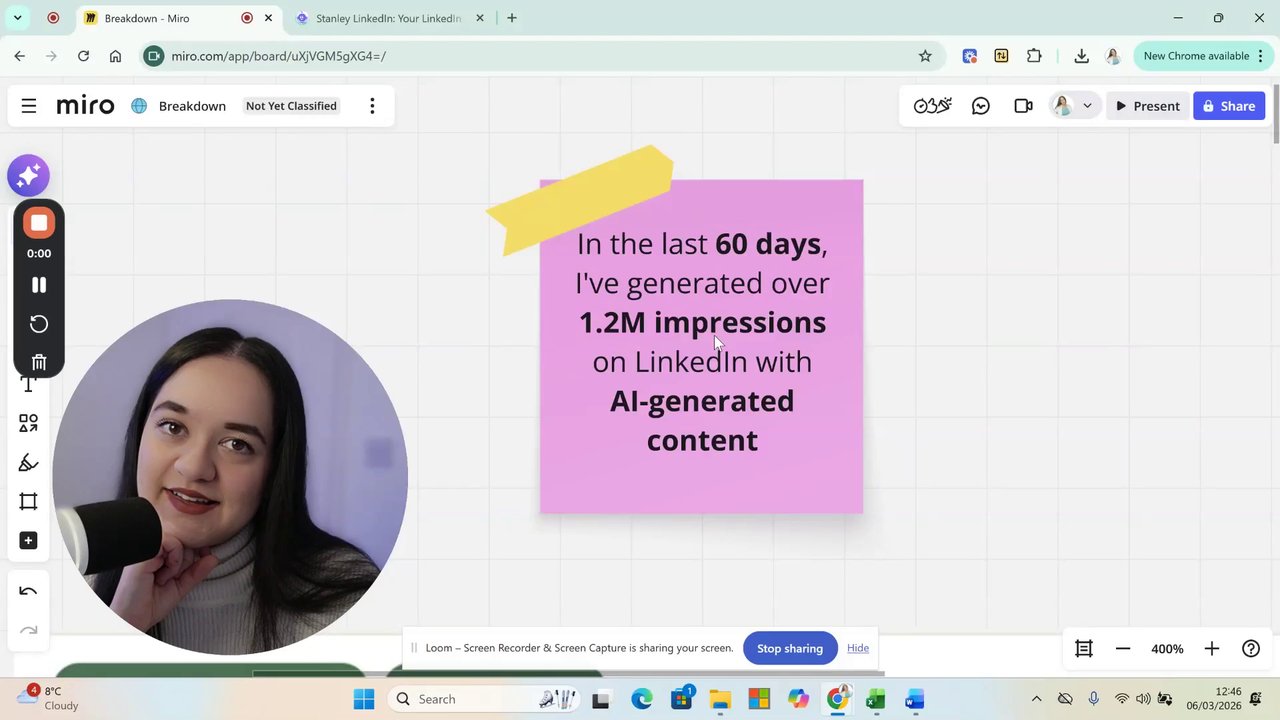Click the Hide link
This screenshot has height=720, width=1280.
pyautogui.click(x=858, y=648)
